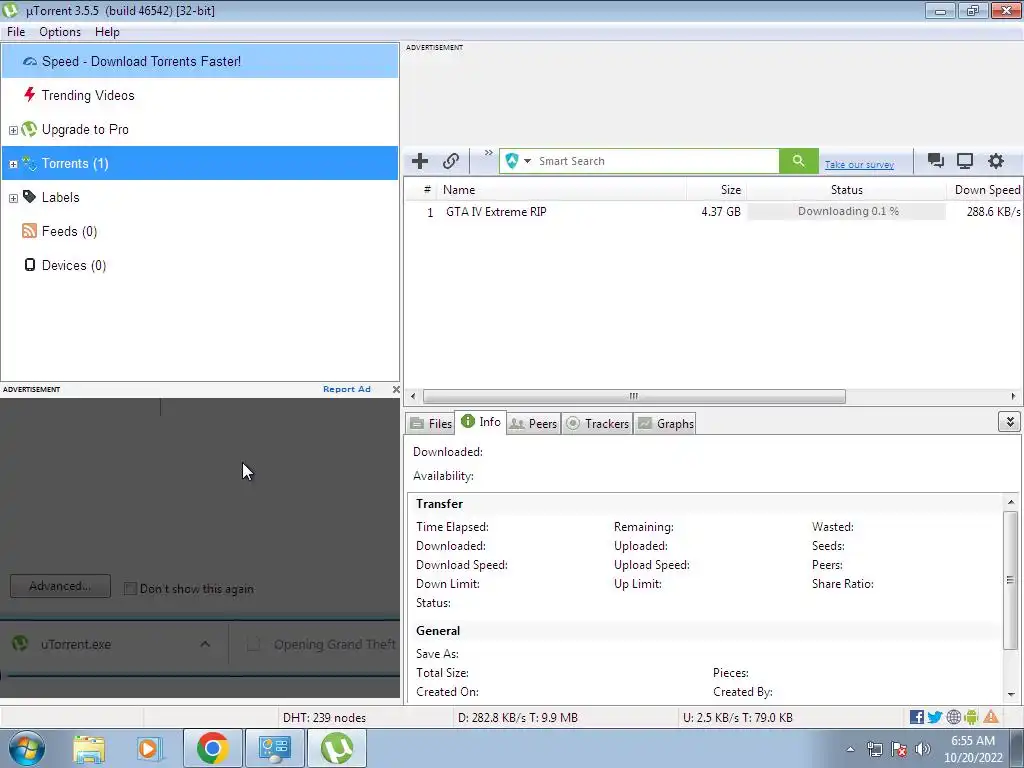Expand the Upgrade to Pro tree node
1024x768 pixels.
tap(13, 130)
